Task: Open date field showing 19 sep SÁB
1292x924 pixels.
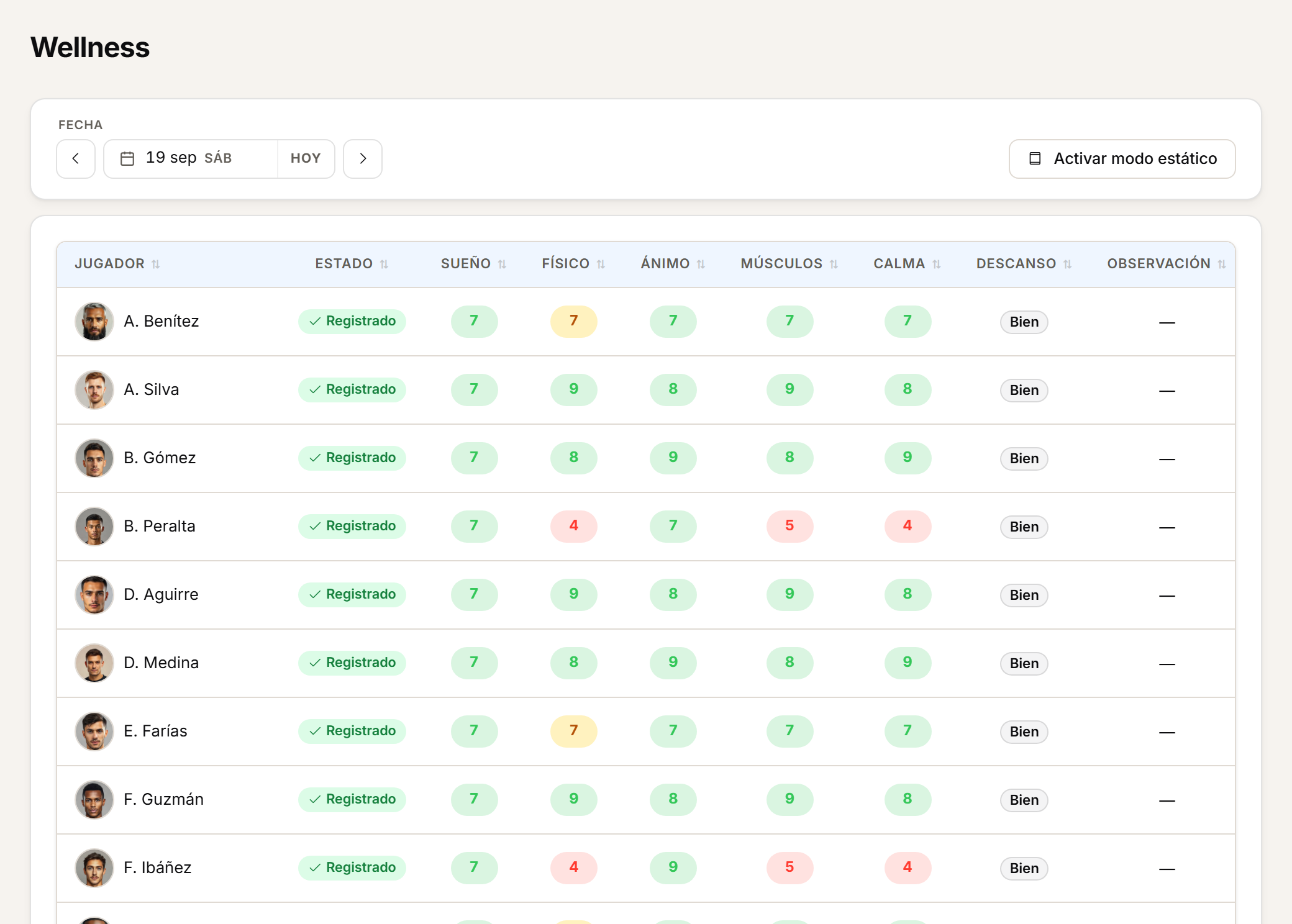Action: point(191,159)
